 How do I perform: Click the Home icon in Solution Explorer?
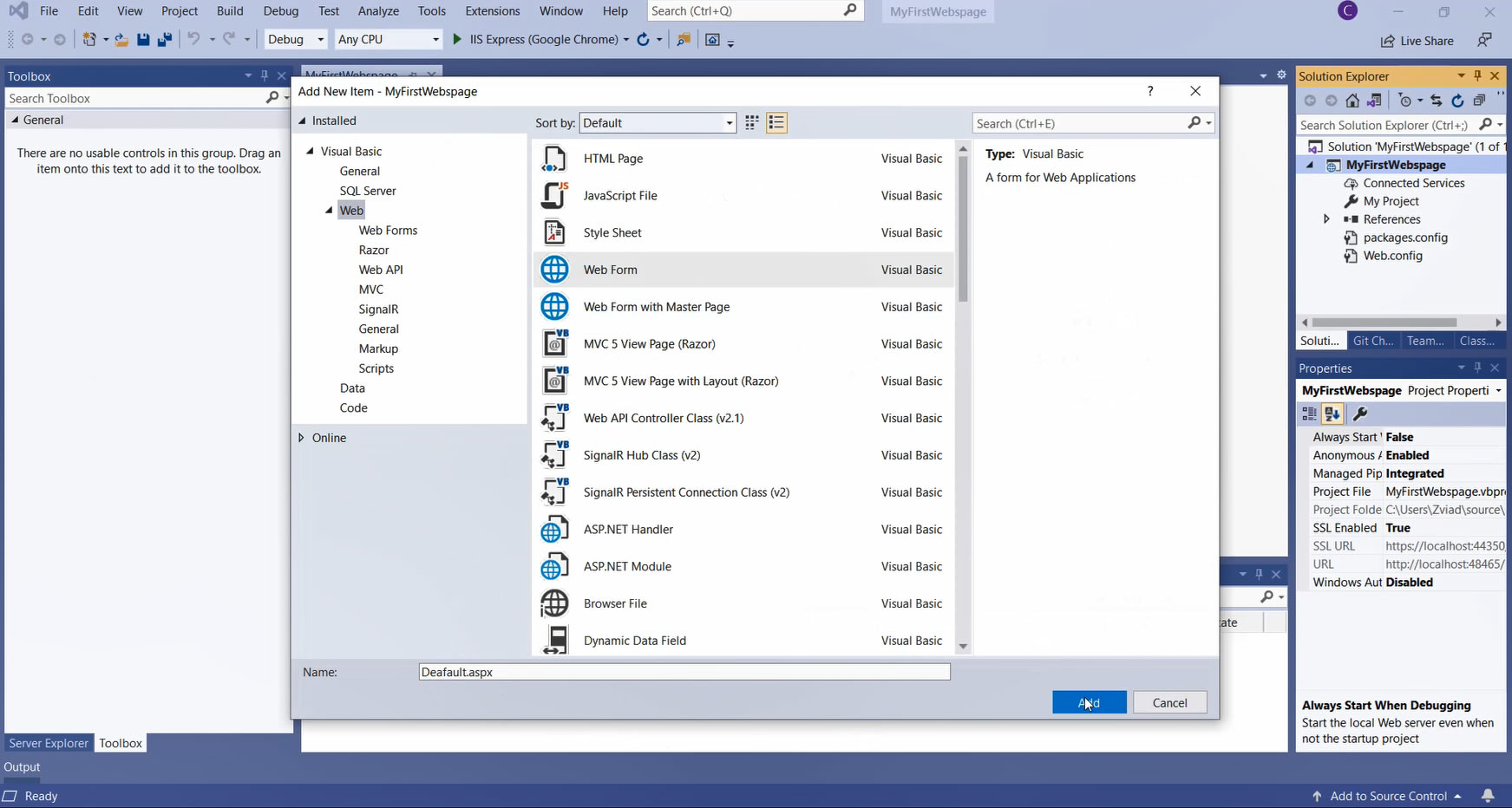[x=1352, y=101]
